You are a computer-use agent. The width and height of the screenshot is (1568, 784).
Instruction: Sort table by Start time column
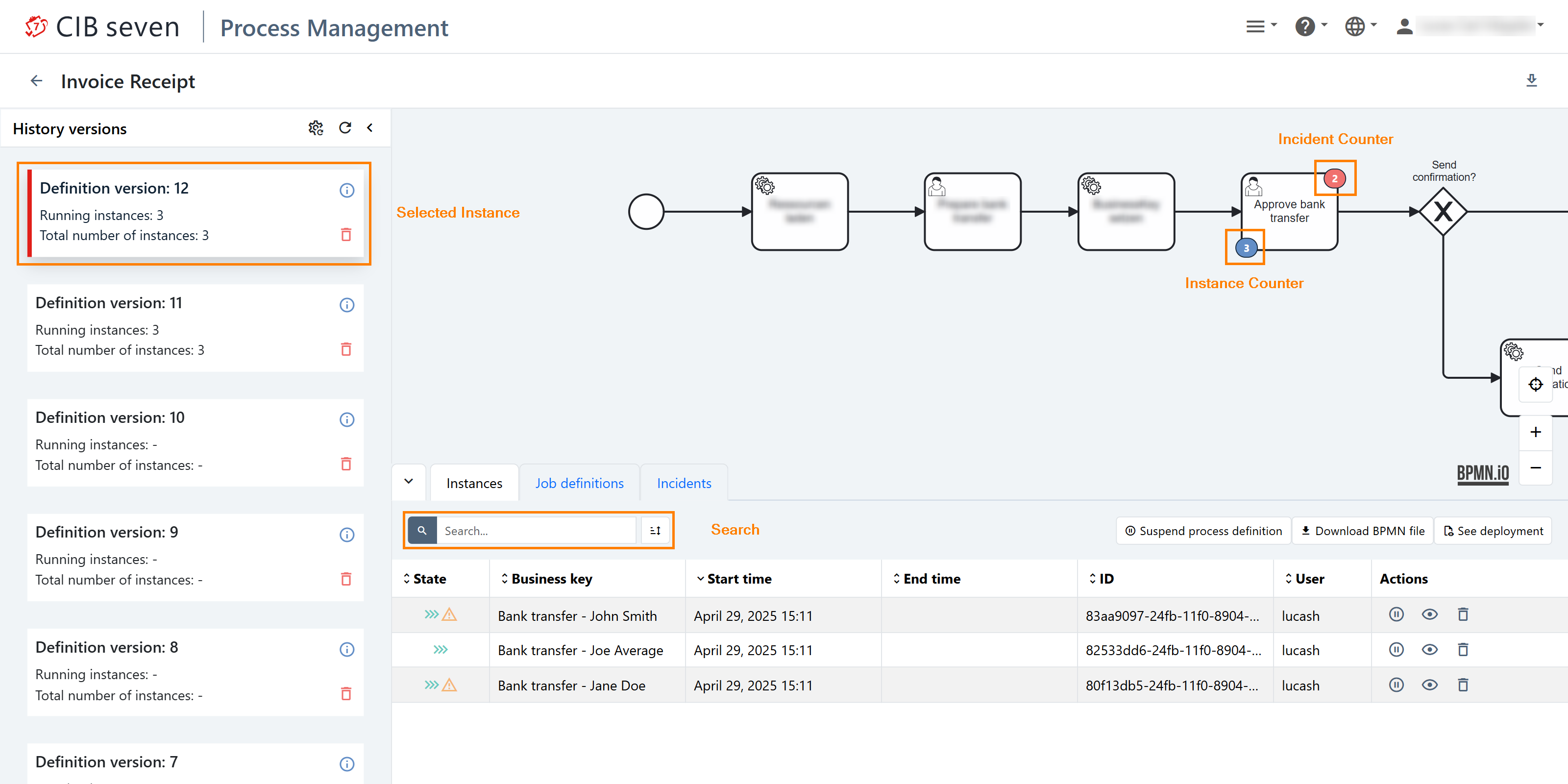click(x=734, y=579)
